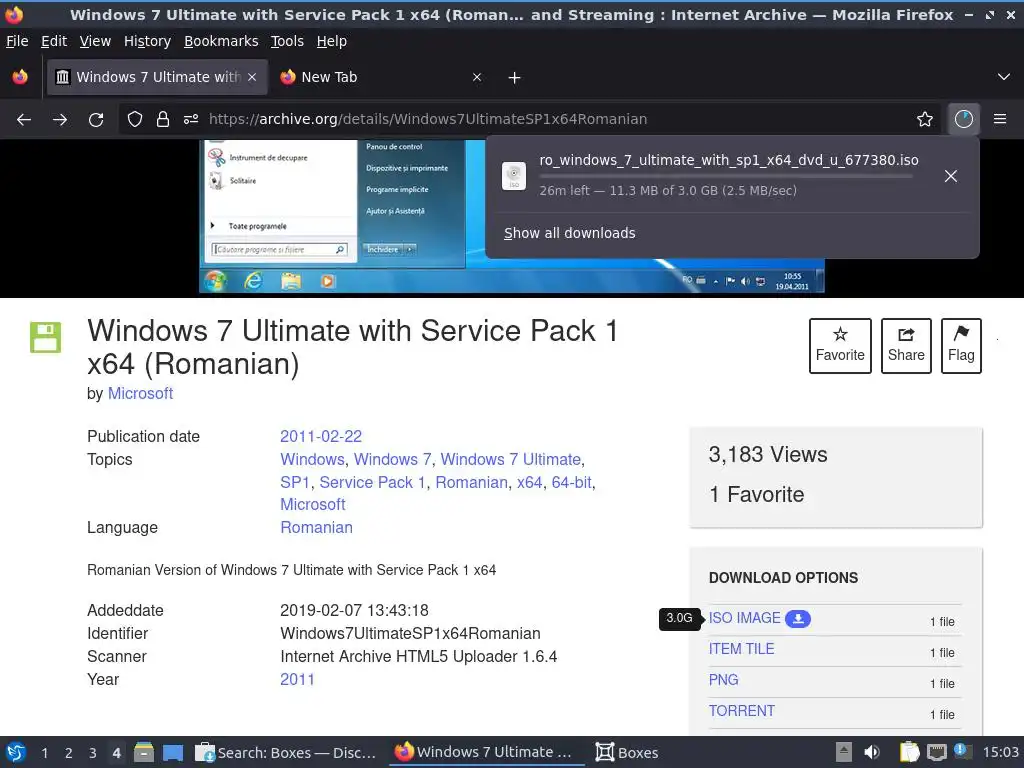Click the network tray icon

[937, 752]
